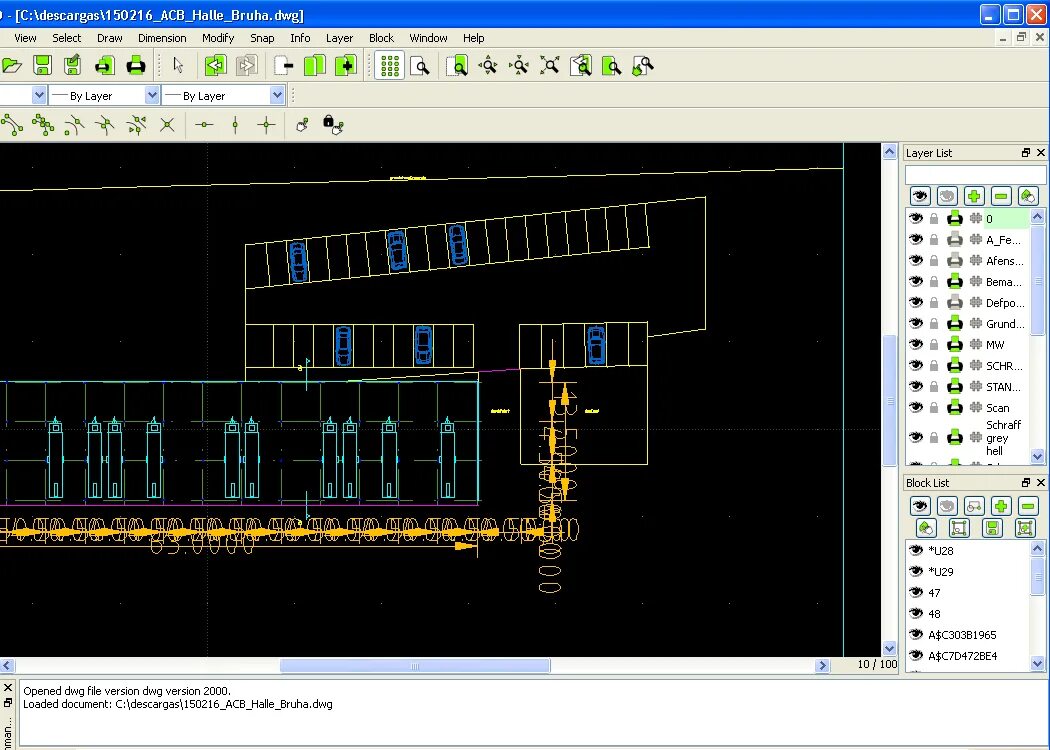Toggle visibility of the MW layer
Viewport: 1050px width, 750px height.
click(916, 344)
